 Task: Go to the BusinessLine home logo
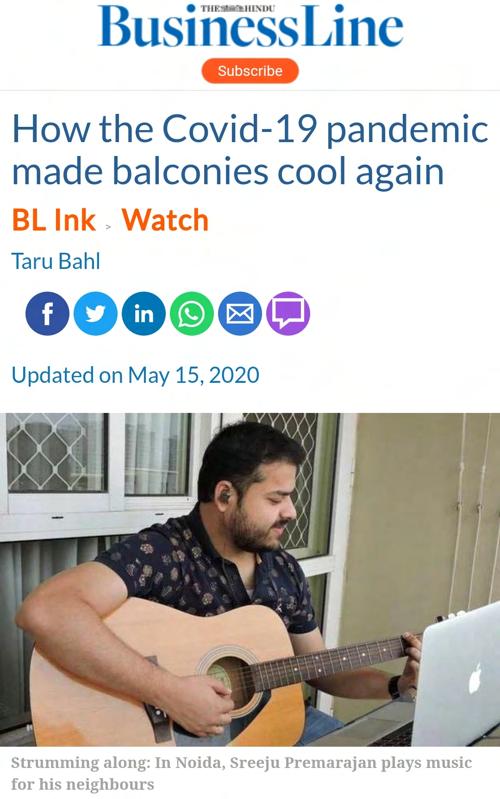click(251, 26)
